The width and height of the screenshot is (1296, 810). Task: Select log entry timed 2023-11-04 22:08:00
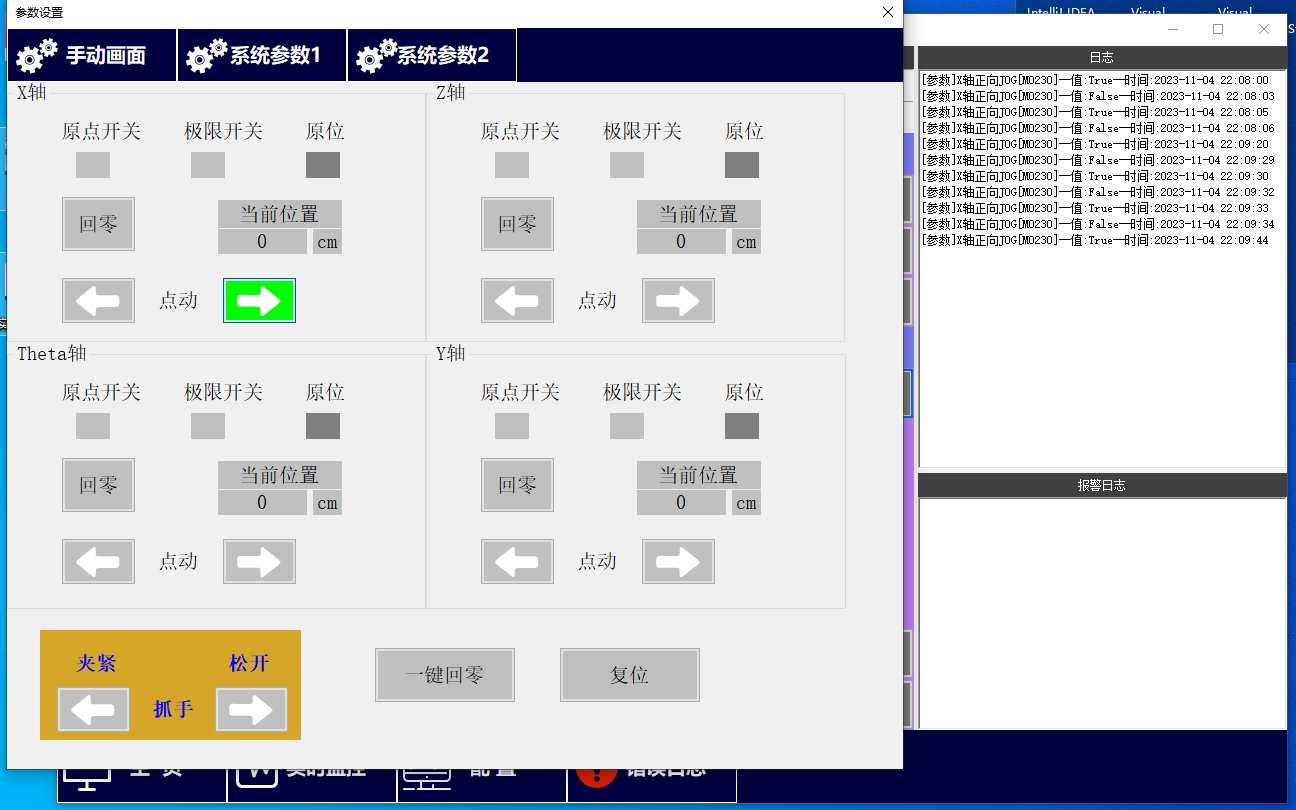[x=1095, y=80]
